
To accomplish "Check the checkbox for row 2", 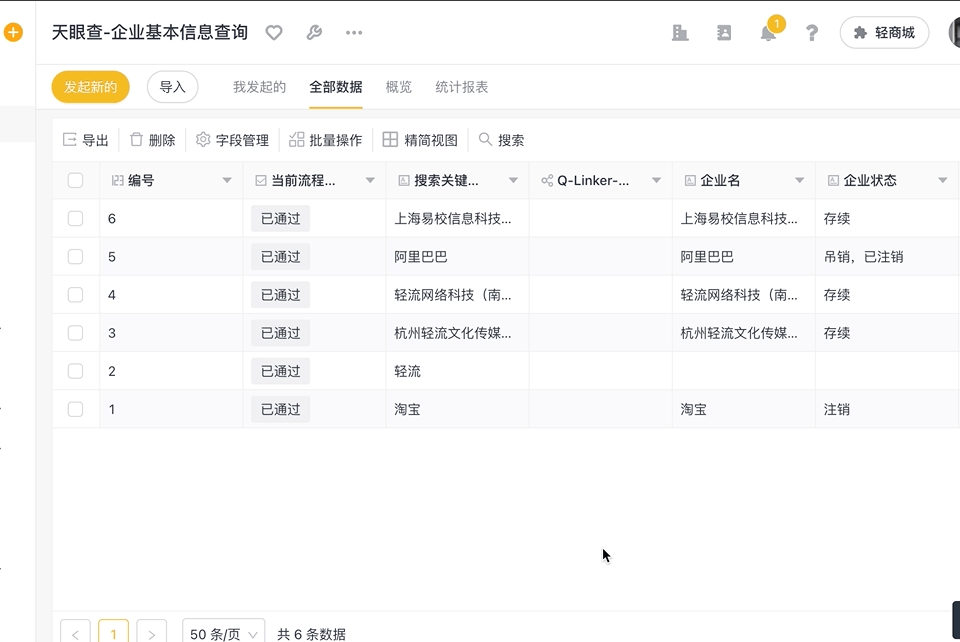I will (x=75, y=371).
